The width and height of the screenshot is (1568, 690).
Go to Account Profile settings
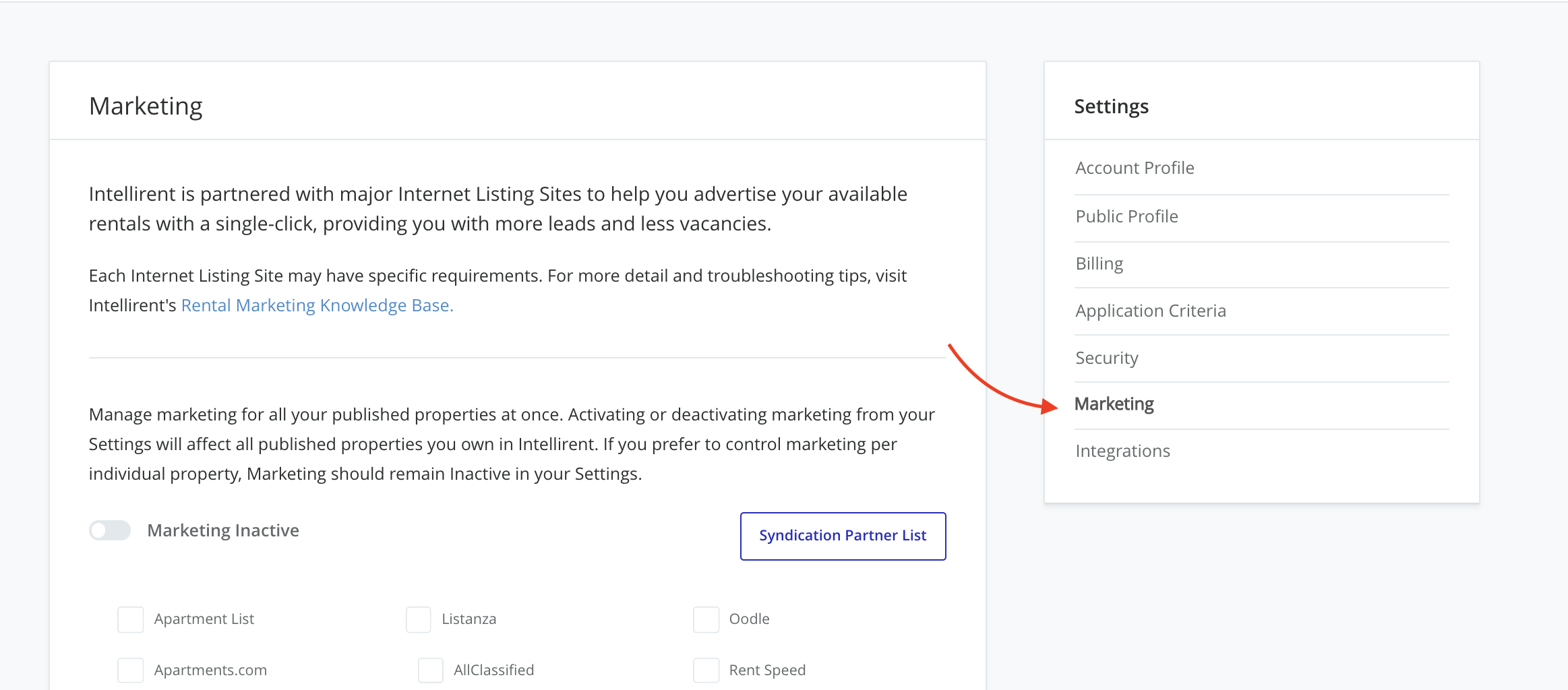tap(1135, 168)
